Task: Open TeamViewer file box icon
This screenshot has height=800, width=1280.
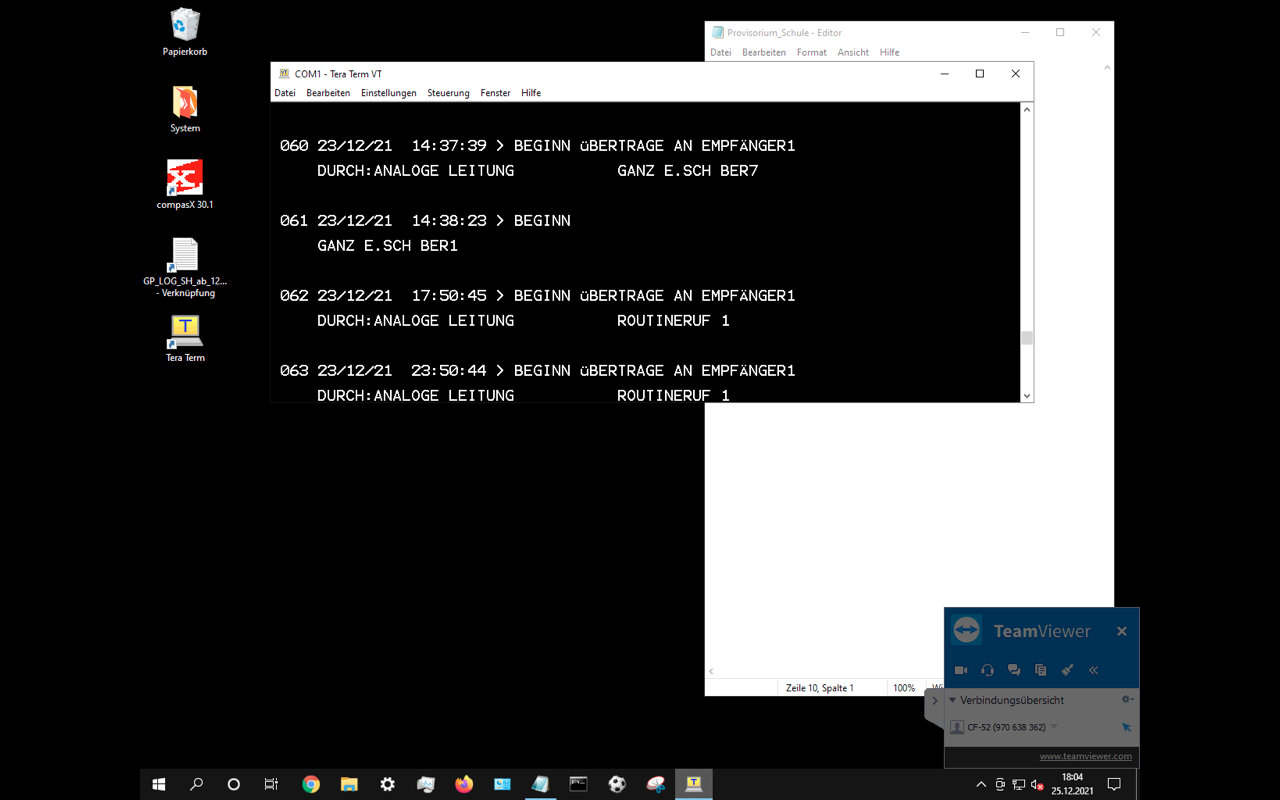Action: click(1040, 670)
